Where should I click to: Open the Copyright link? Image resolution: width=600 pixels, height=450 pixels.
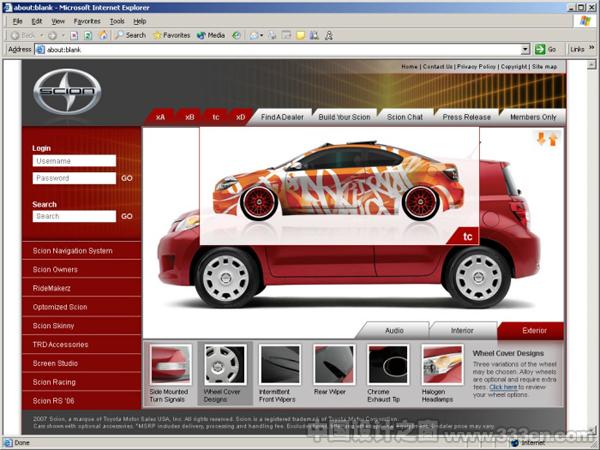click(x=514, y=67)
